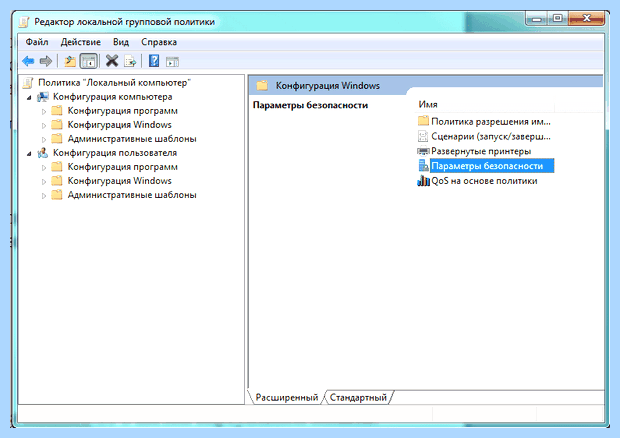Open the Файл menu
The width and height of the screenshot is (620, 438).
(x=37, y=42)
